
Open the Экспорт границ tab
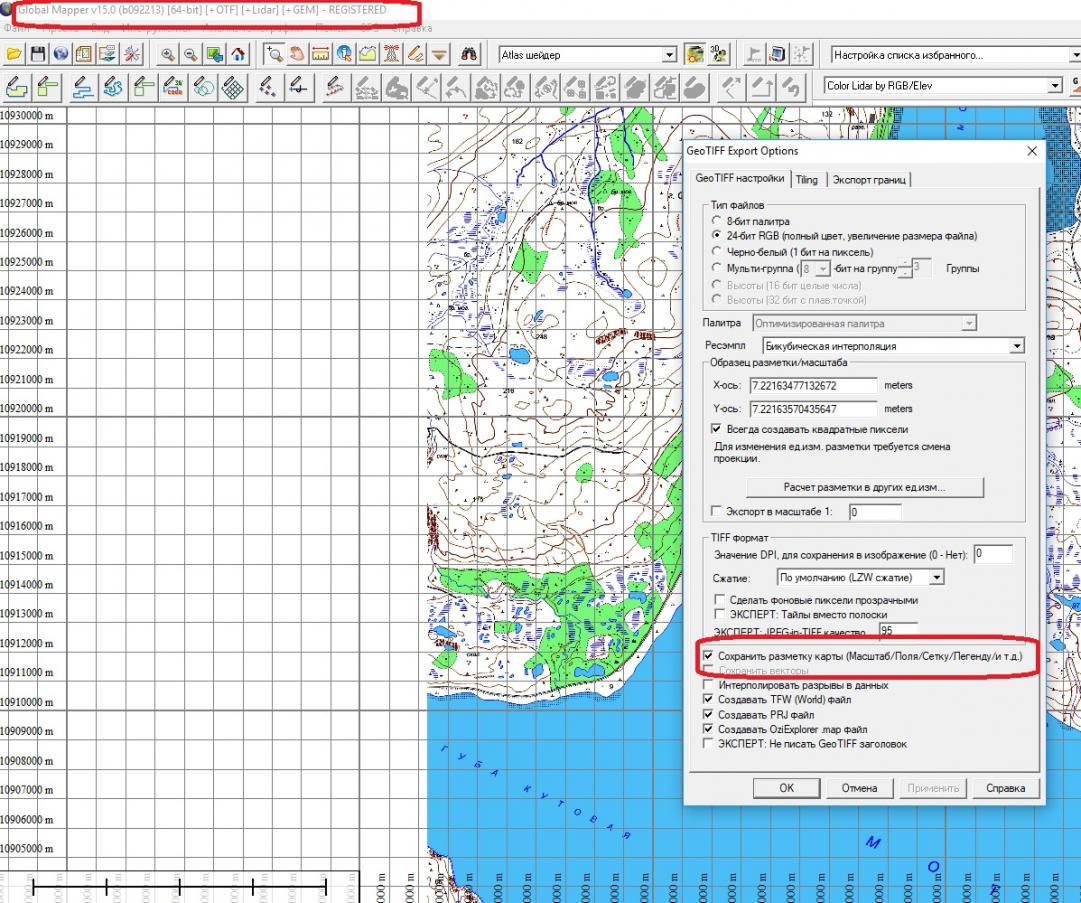tap(869, 180)
